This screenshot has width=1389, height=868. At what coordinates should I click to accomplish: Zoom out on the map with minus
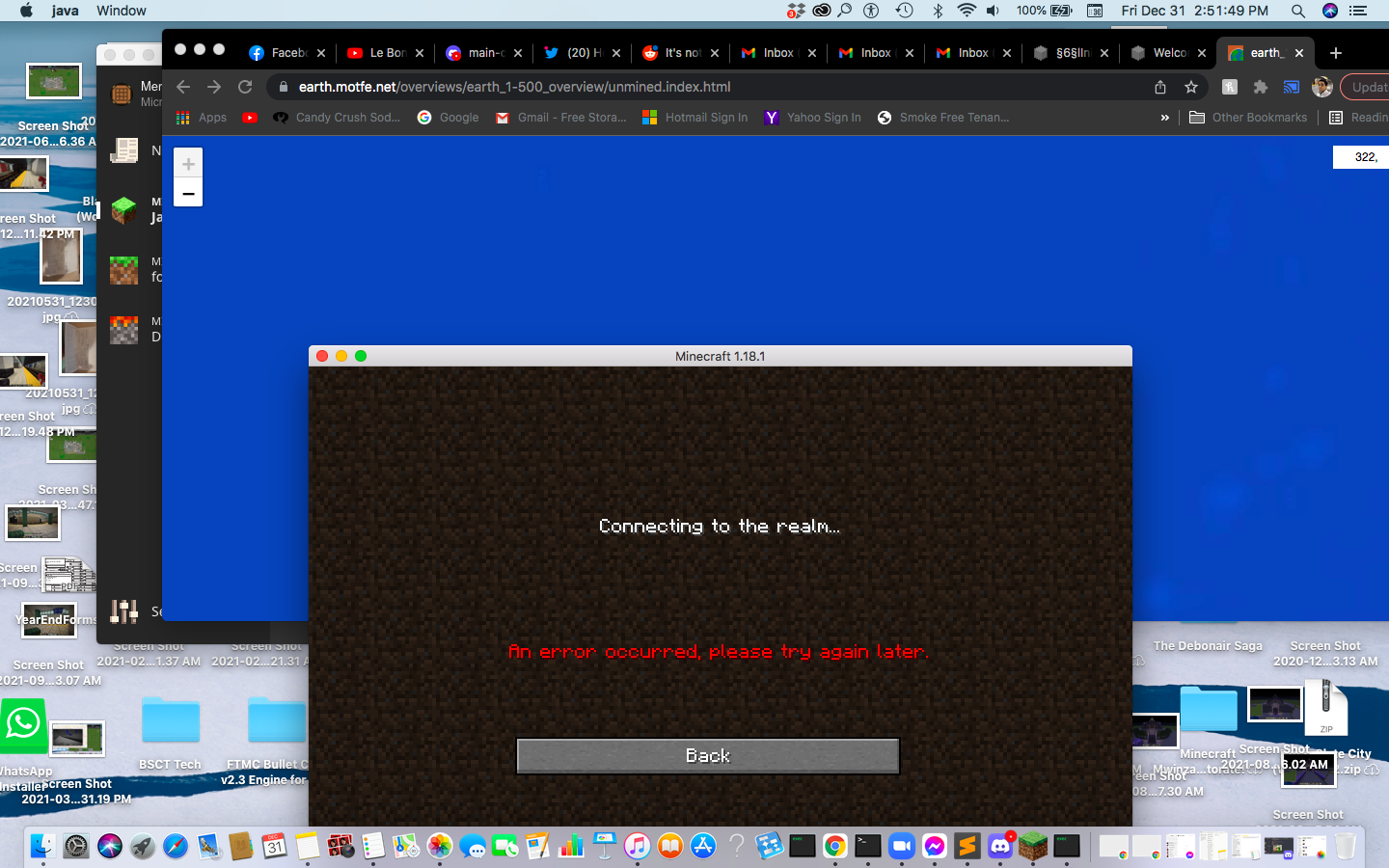[188, 194]
